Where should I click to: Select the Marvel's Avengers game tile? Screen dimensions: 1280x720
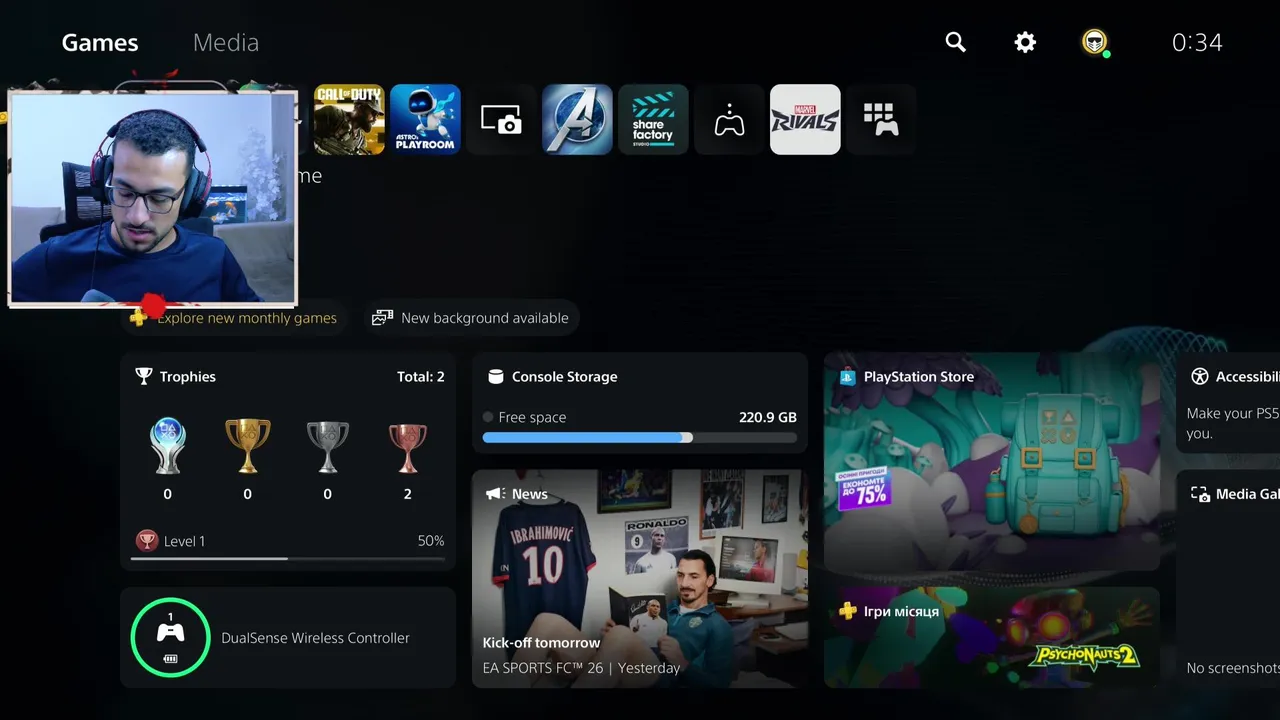tap(577, 120)
